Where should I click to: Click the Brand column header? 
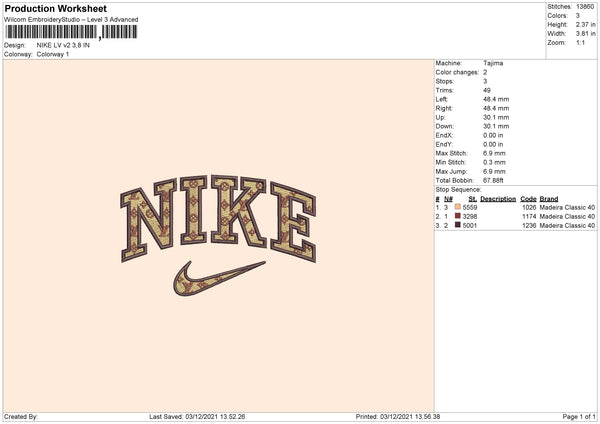click(549, 199)
